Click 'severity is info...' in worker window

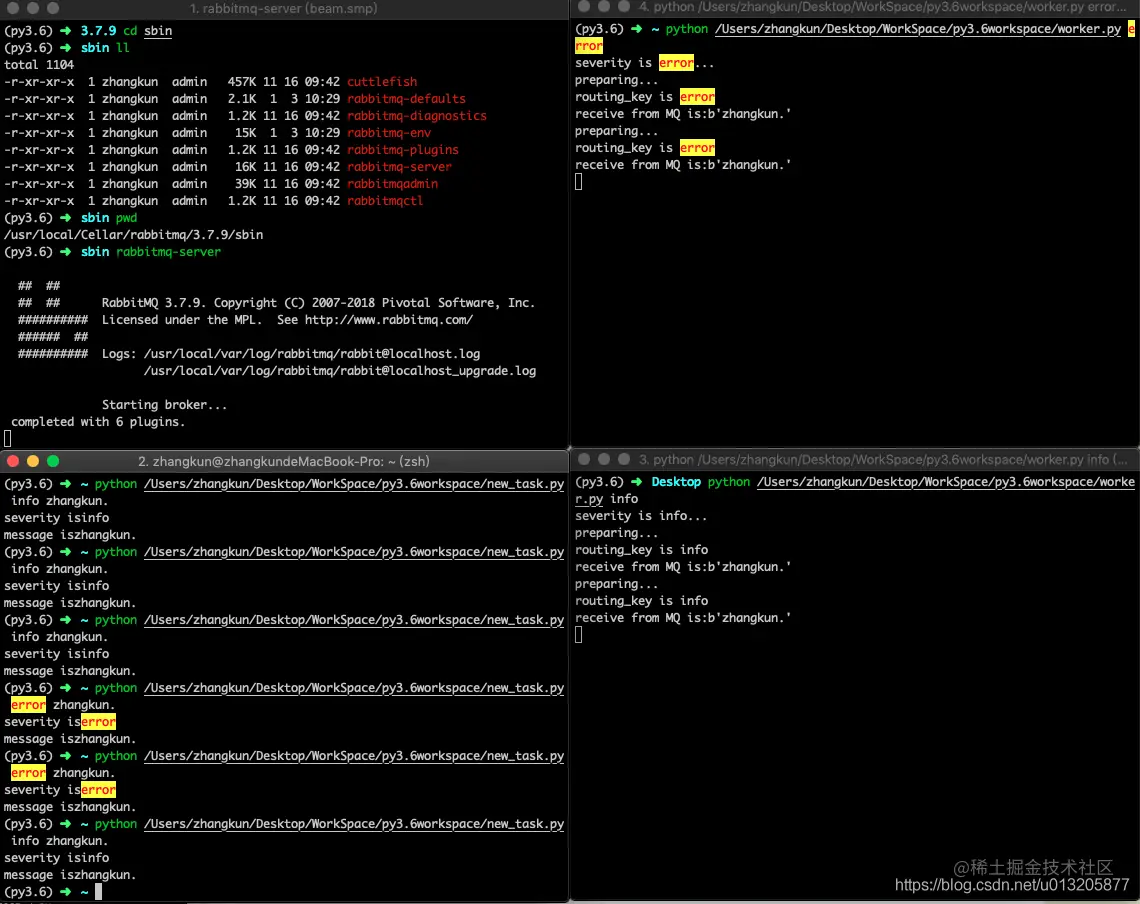point(641,516)
